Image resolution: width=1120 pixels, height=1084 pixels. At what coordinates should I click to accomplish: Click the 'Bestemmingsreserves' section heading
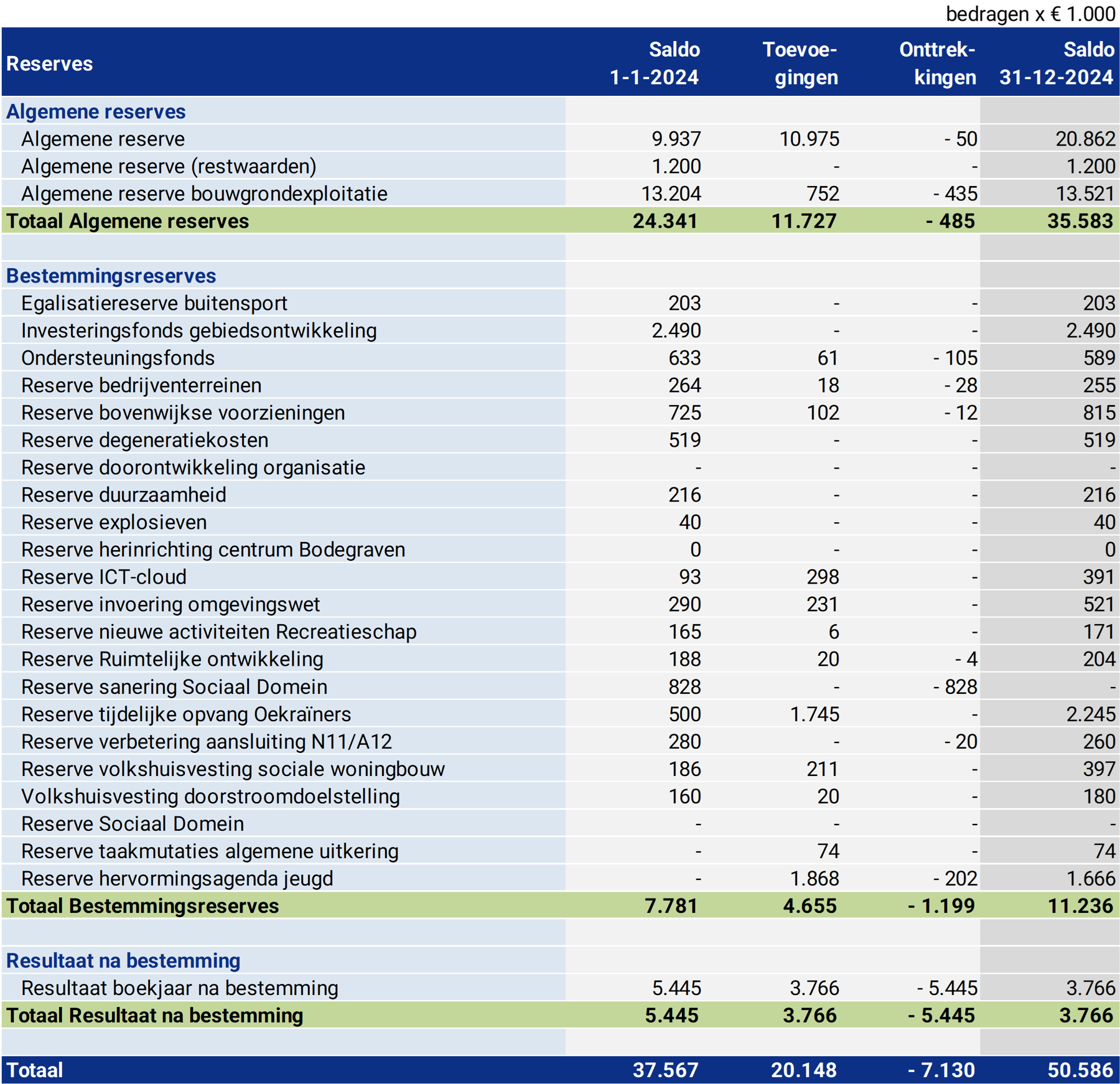click(x=111, y=276)
